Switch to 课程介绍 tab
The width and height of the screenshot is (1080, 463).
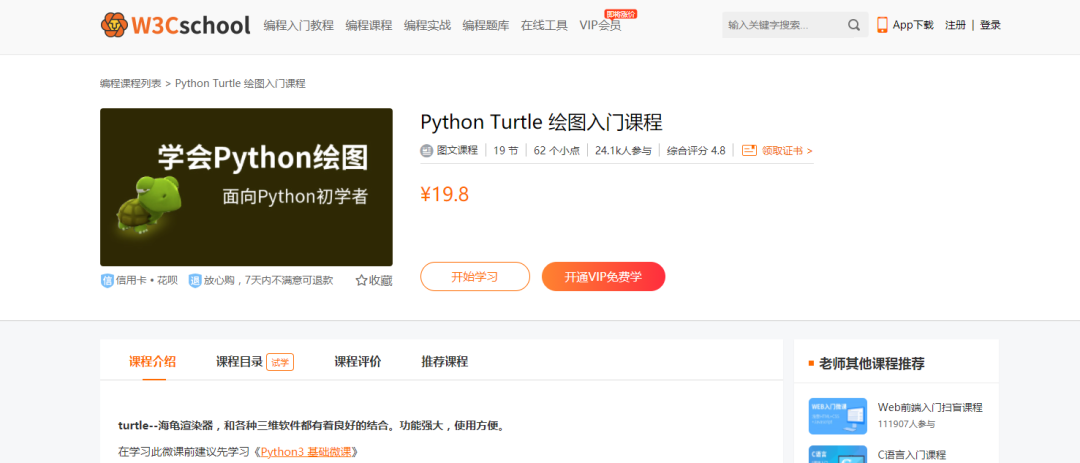click(152, 362)
